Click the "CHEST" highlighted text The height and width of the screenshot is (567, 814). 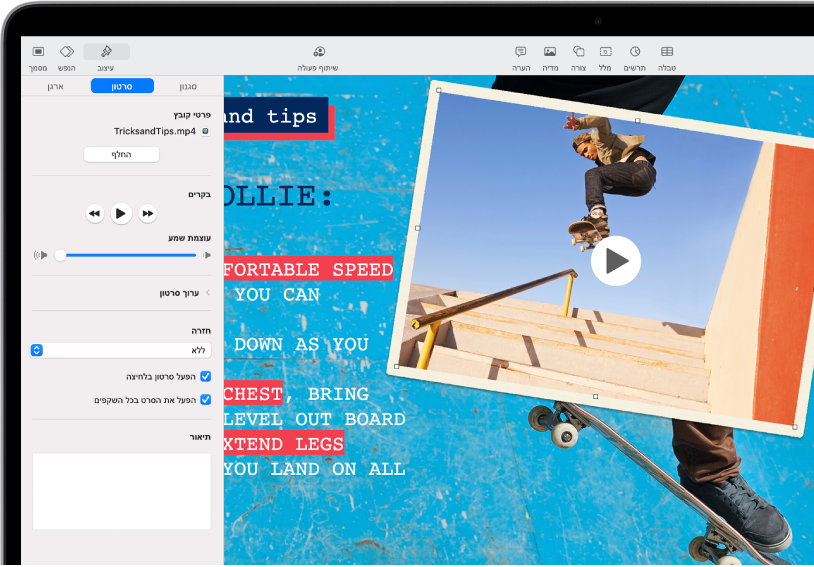tap(253, 394)
